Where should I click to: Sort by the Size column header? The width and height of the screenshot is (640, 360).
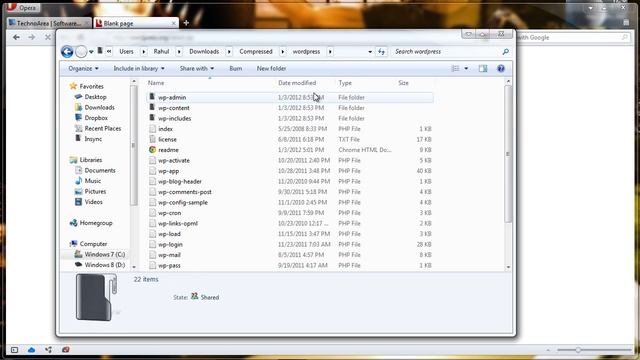(x=403, y=83)
